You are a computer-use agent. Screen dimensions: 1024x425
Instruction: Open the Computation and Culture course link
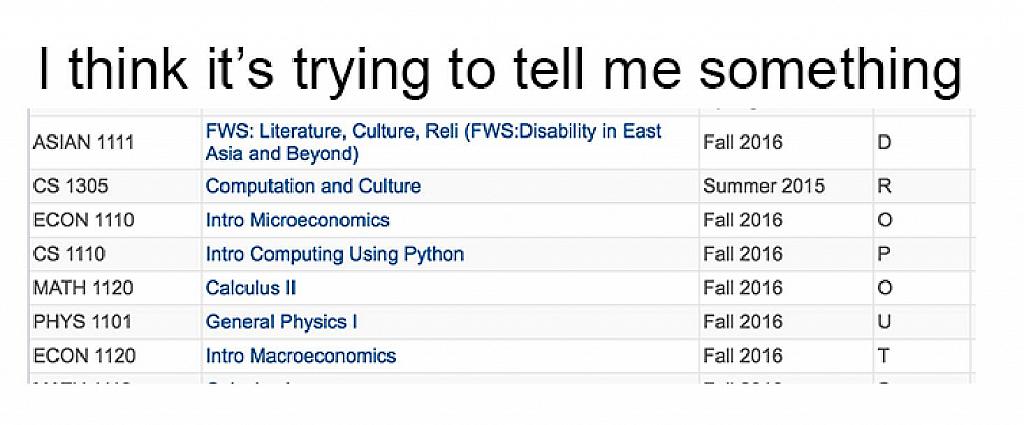click(313, 186)
